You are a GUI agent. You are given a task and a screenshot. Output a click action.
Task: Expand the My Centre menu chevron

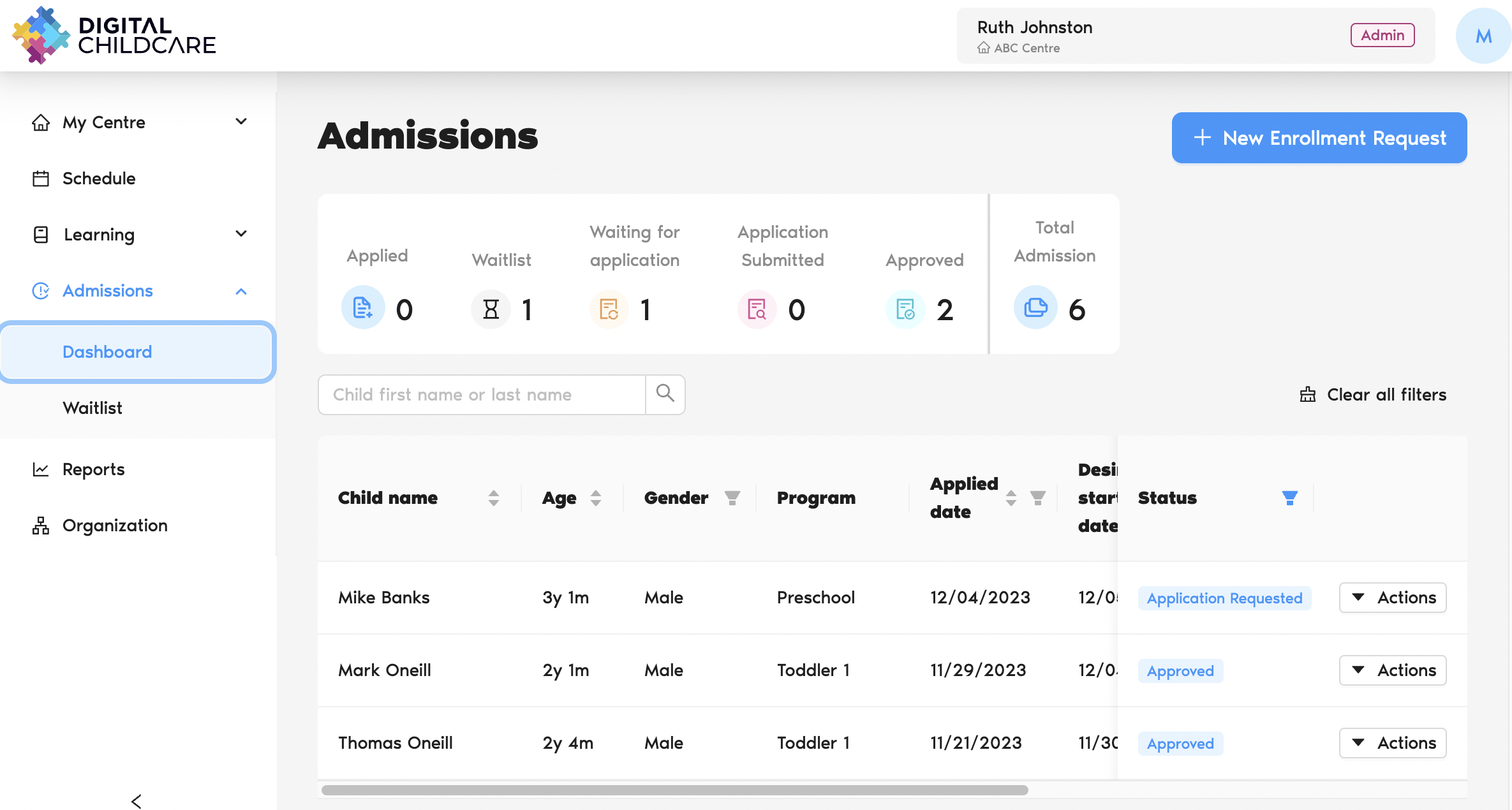tap(241, 122)
